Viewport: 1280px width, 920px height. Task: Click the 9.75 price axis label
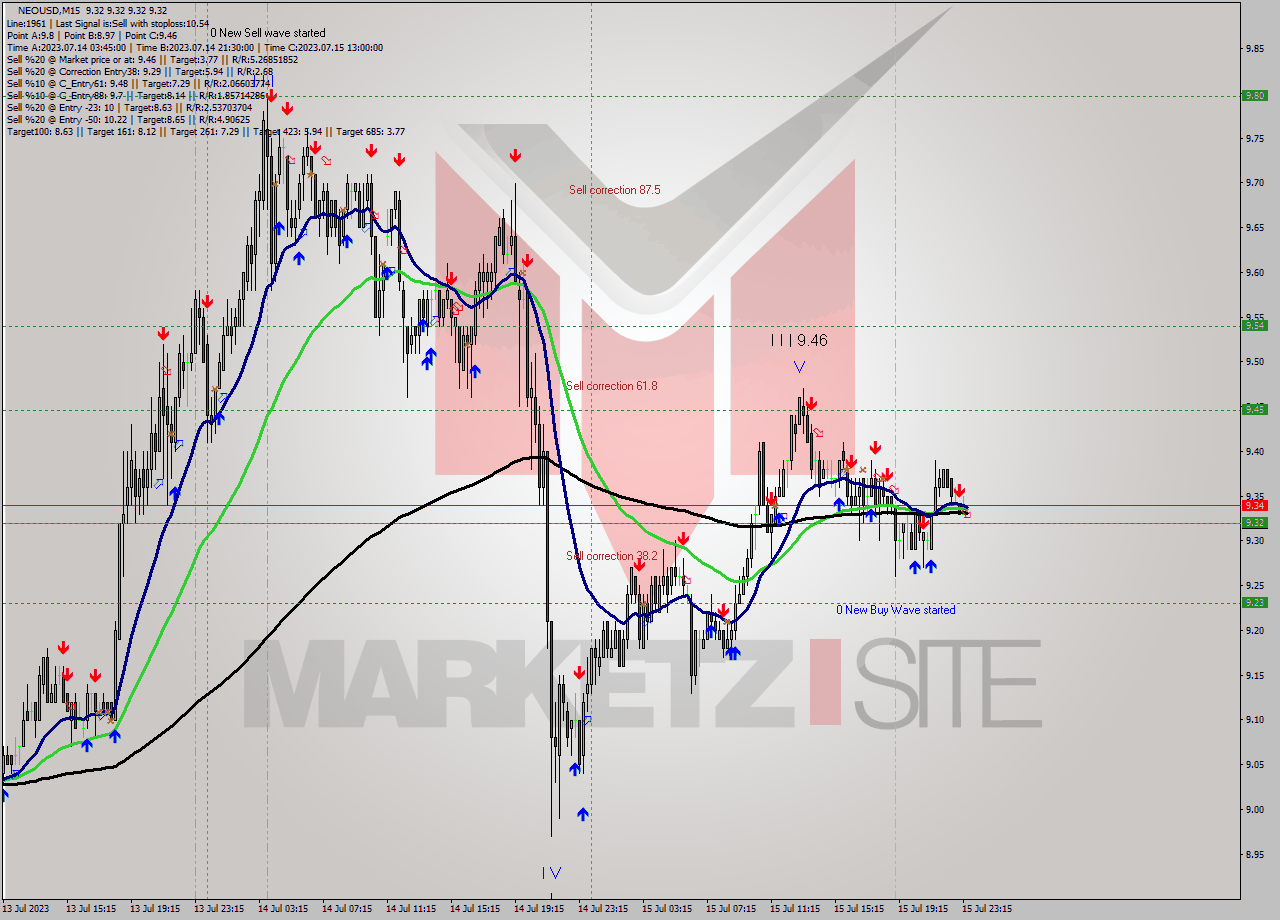pyautogui.click(x=1256, y=139)
